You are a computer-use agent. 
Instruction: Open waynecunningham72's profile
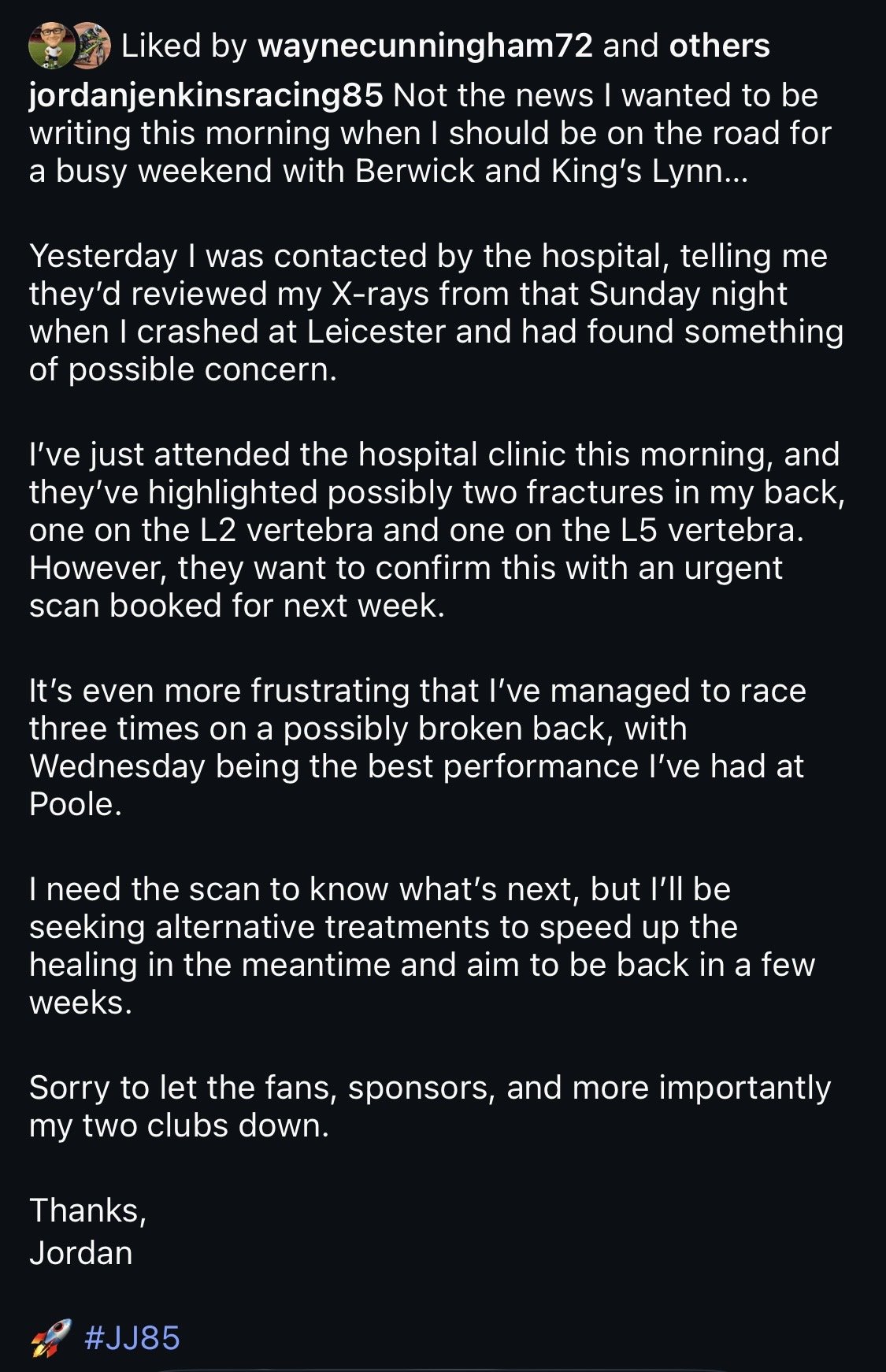425,46
